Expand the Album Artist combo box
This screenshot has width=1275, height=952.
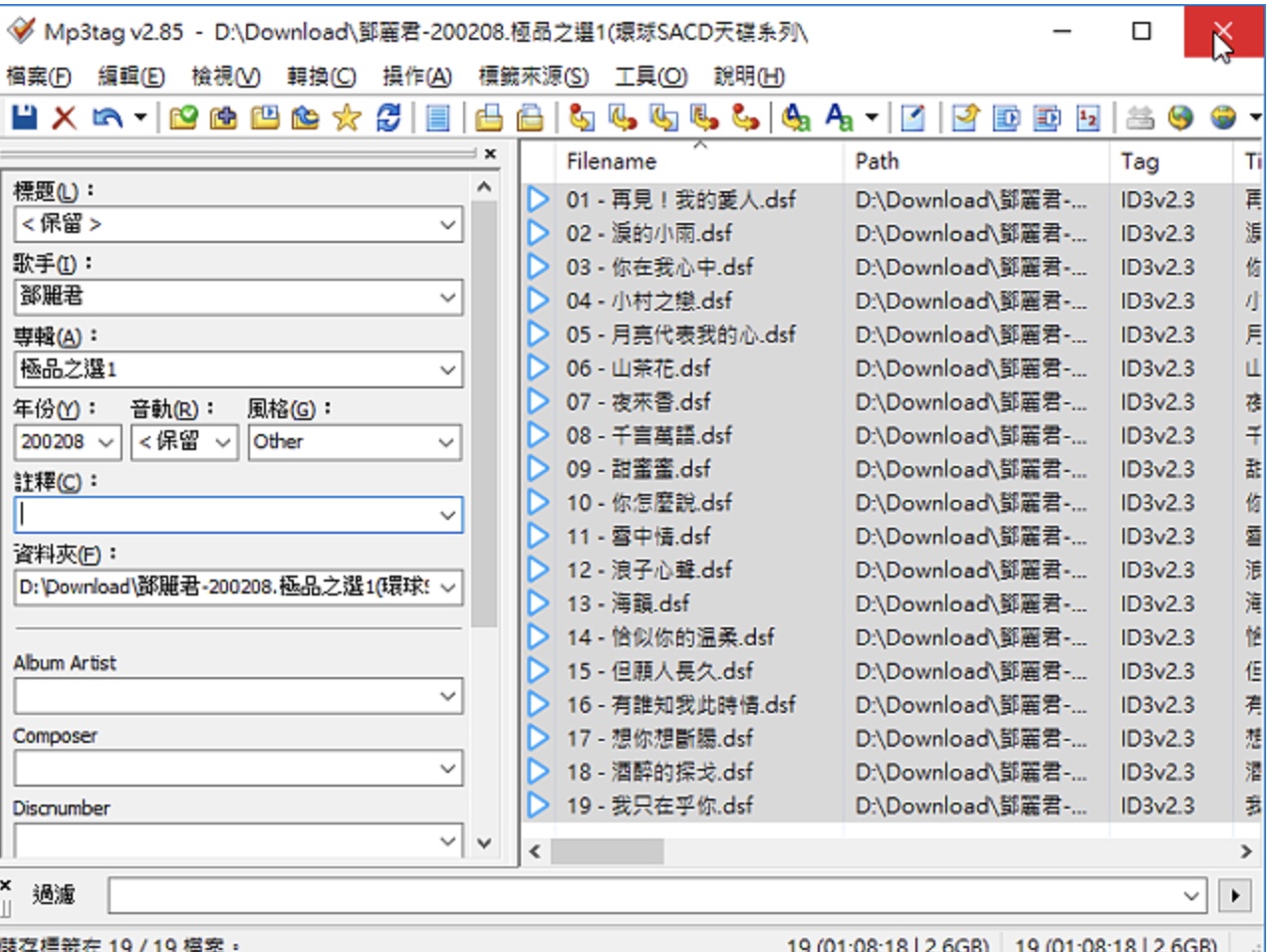(x=447, y=696)
